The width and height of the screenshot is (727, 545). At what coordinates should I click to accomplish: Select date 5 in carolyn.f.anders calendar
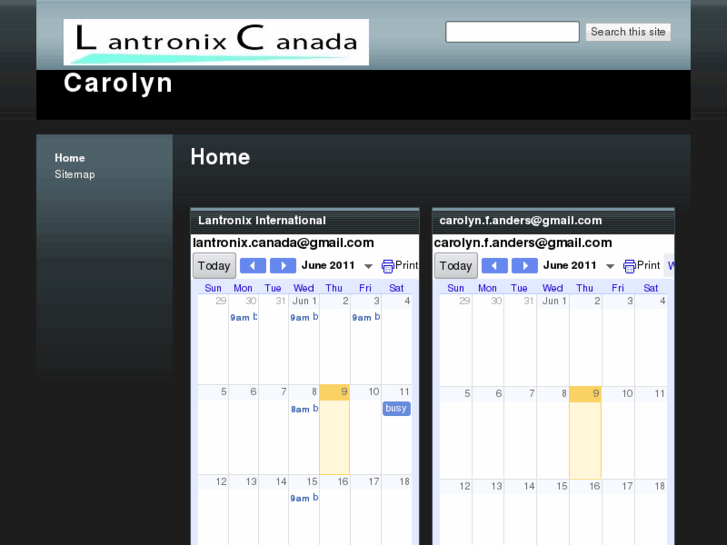coord(467,394)
